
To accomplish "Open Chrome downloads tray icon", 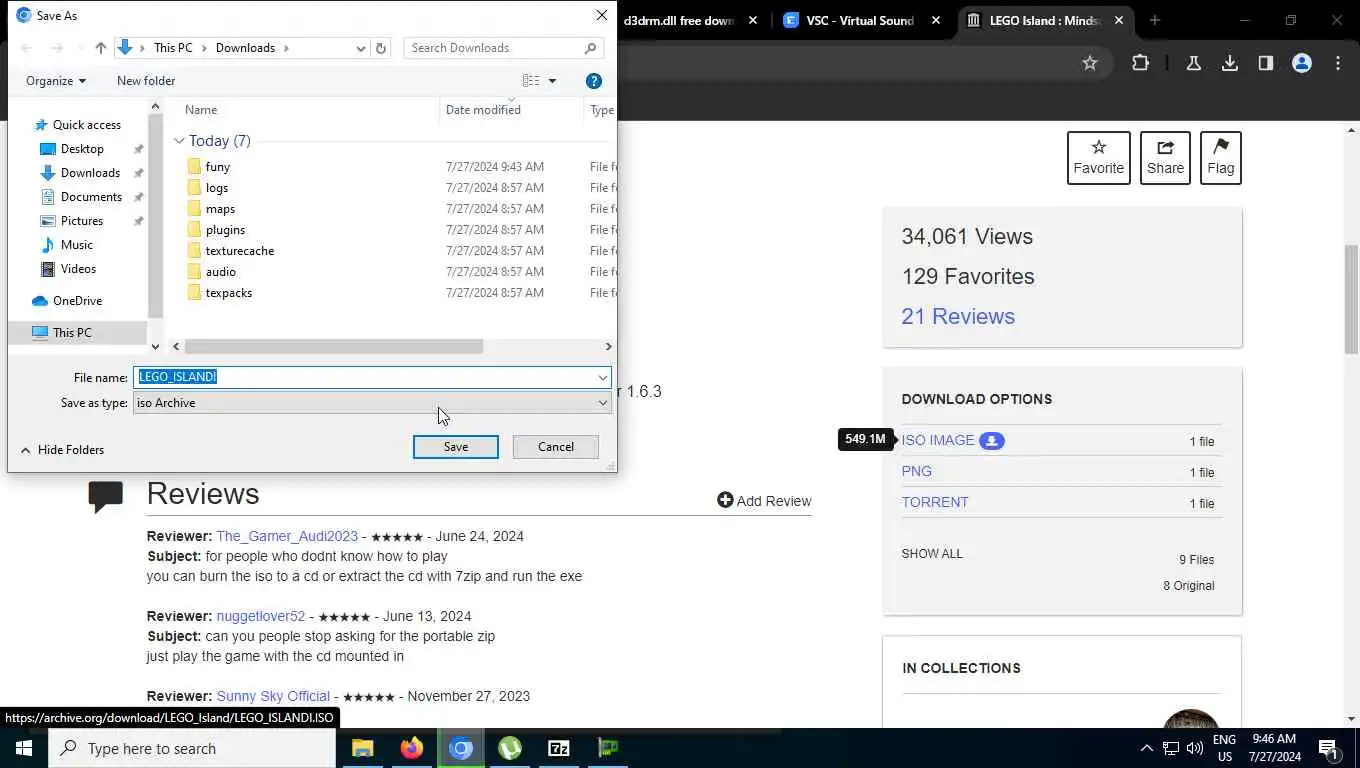I will pyautogui.click(x=1230, y=63).
